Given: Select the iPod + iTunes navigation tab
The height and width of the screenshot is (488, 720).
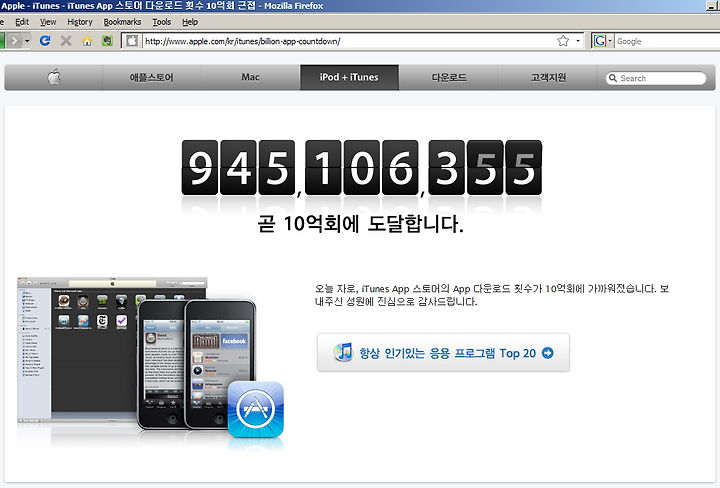Looking at the screenshot, I should [349, 77].
